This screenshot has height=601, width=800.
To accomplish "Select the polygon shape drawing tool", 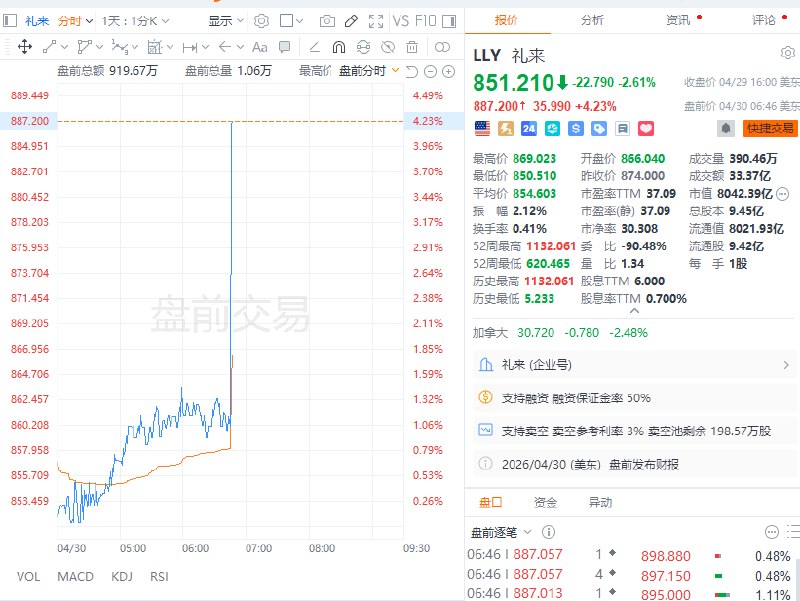I will pos(84,47).
